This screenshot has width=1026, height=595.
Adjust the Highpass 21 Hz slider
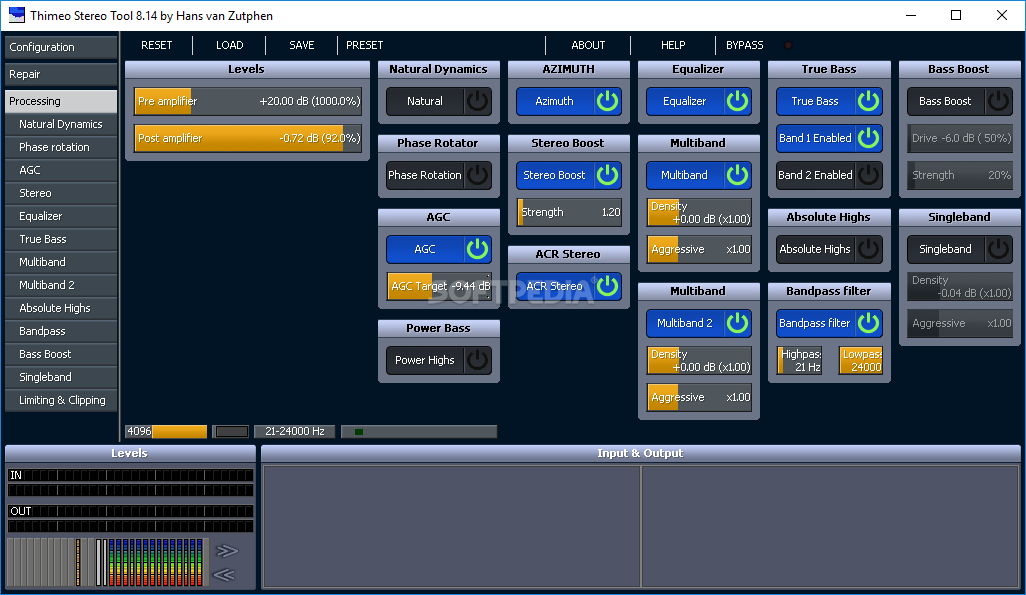(x=800, y=361)
